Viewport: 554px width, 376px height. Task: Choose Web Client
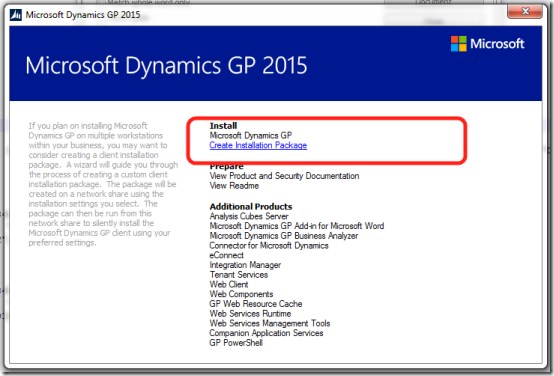(229, 284)
